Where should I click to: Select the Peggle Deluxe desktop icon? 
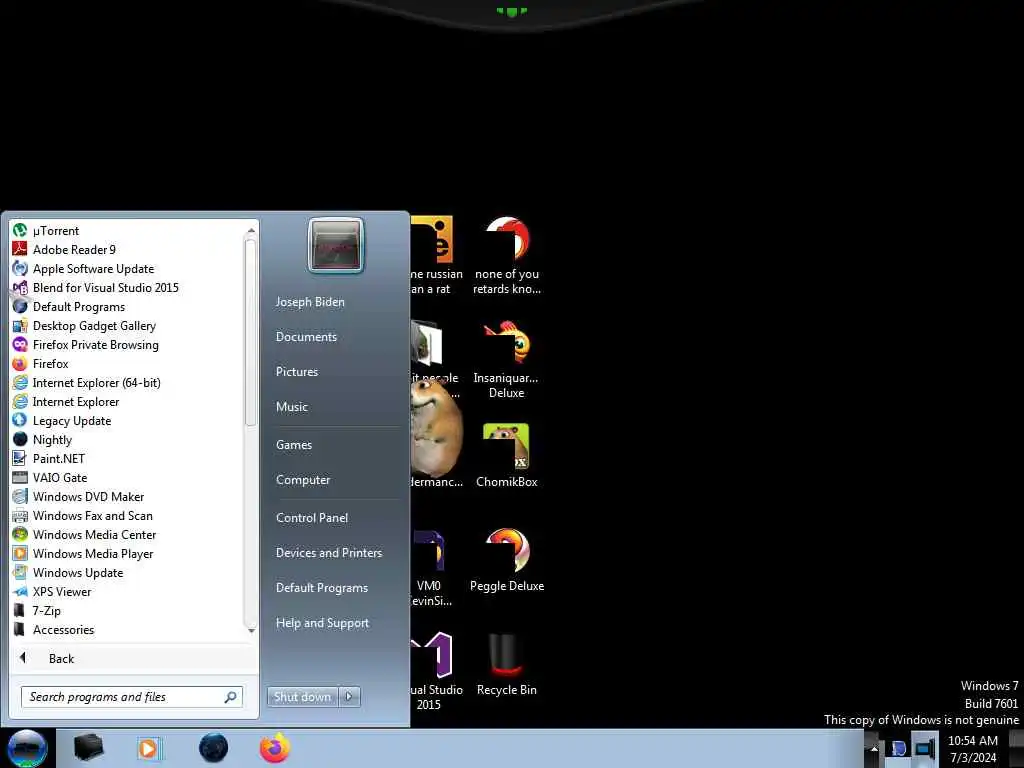507,560
